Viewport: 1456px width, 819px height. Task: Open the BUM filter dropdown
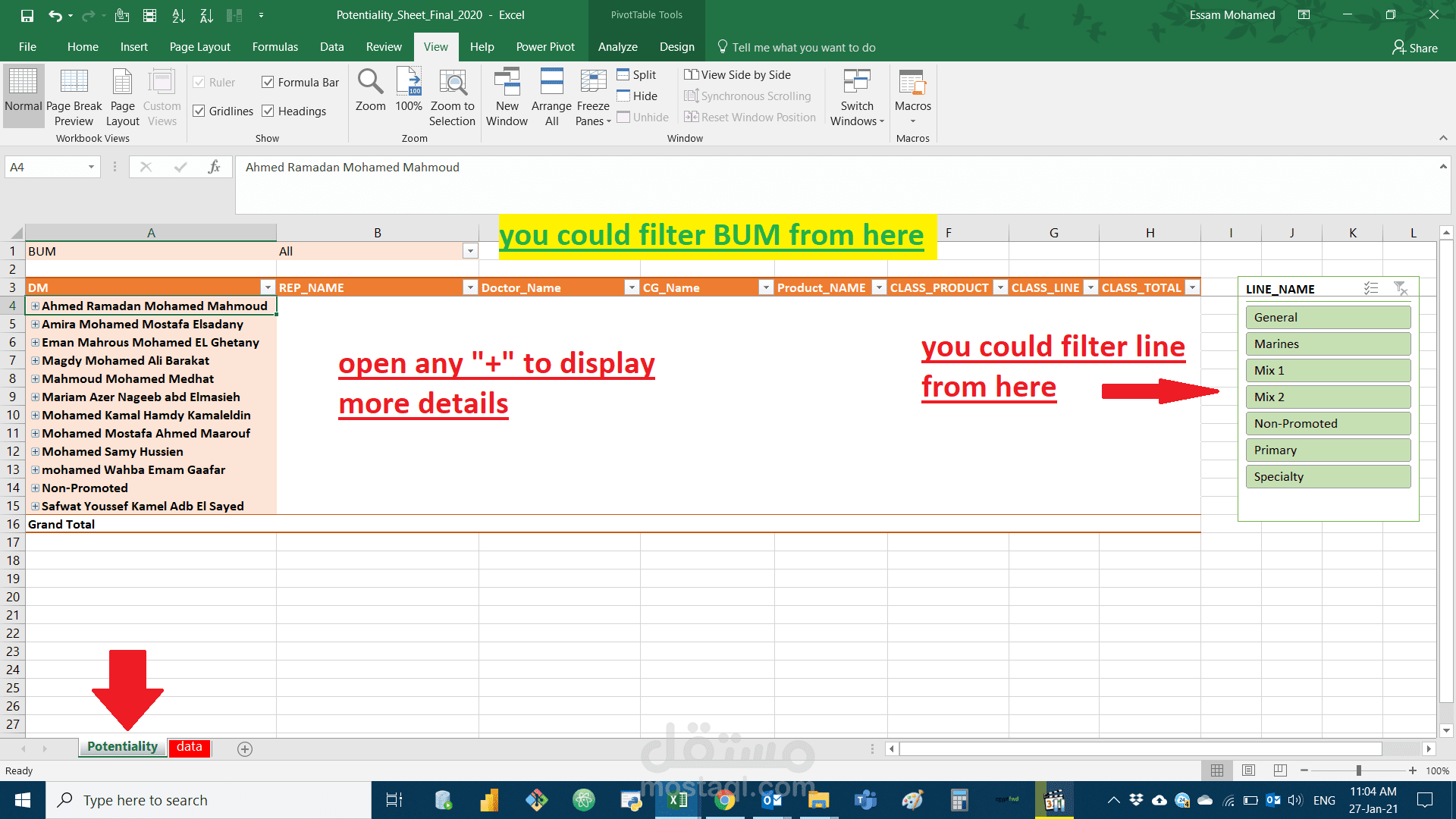click(x=470, y=251)
